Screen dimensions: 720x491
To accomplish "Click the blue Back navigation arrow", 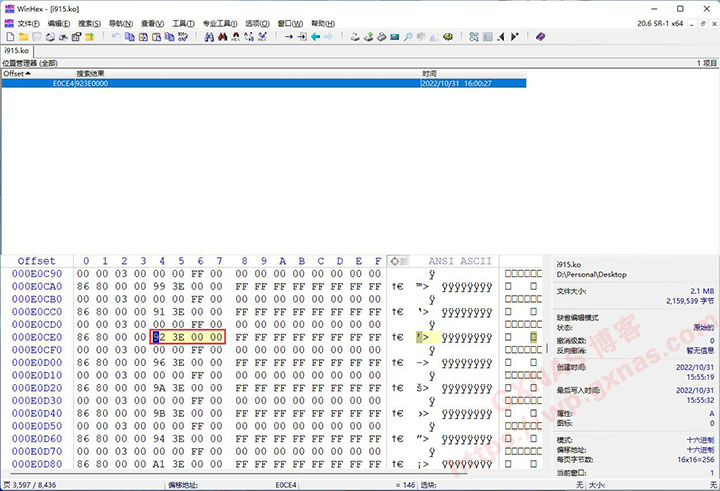I will click(315, 37).
